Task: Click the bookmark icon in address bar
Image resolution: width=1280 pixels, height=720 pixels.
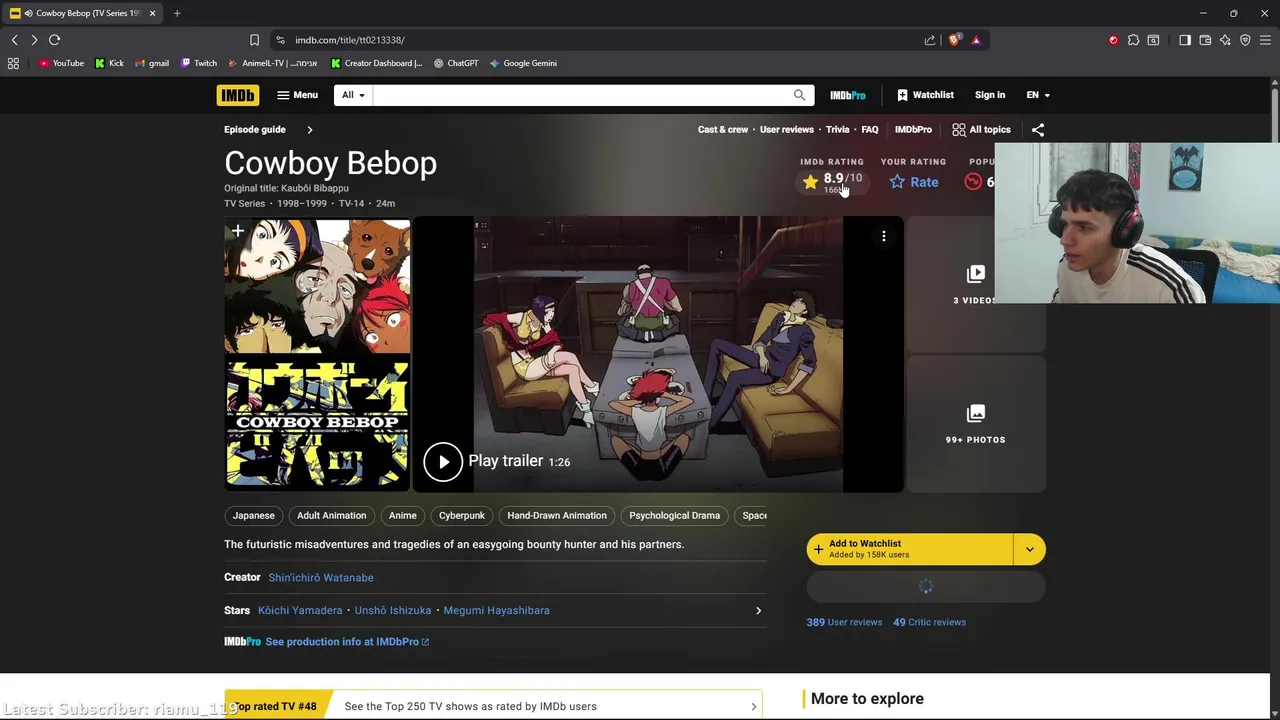Action: [x=254, y=40]
